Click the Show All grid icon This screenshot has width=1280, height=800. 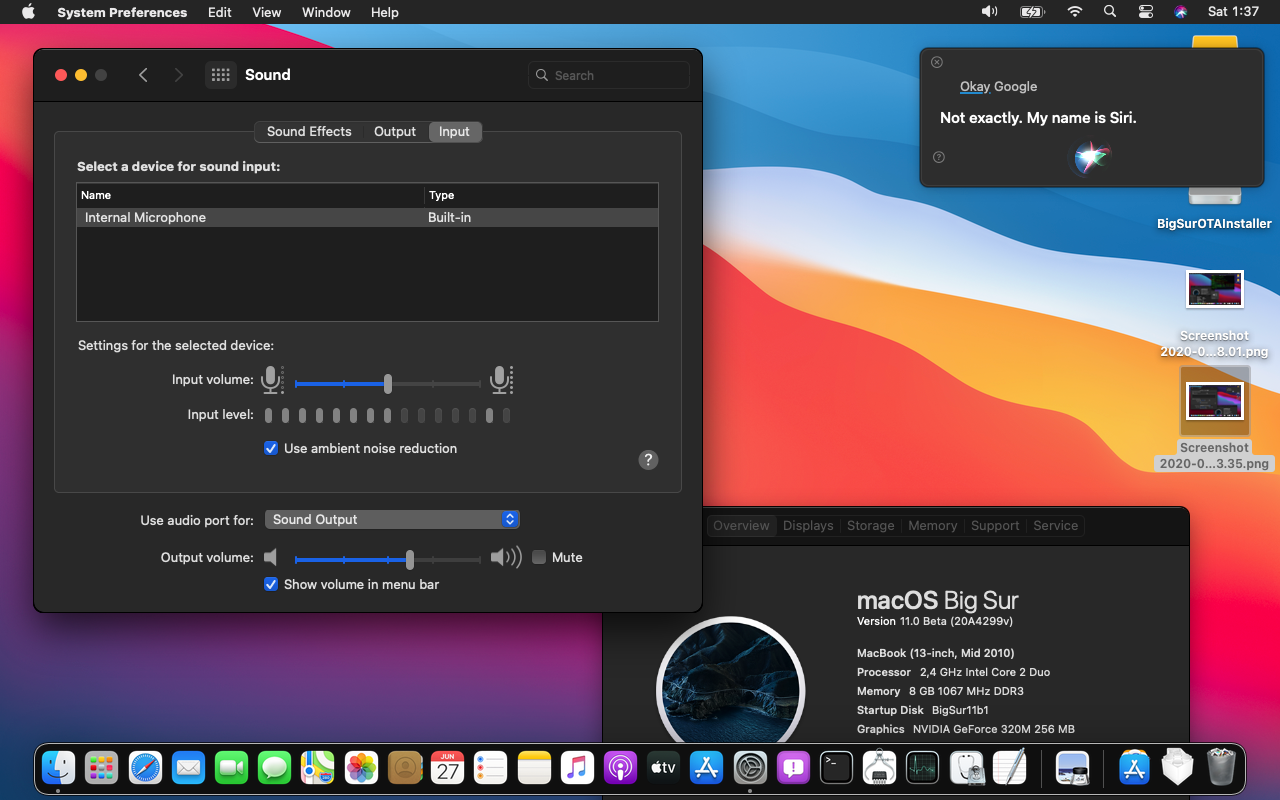click(x=221, y=75)
